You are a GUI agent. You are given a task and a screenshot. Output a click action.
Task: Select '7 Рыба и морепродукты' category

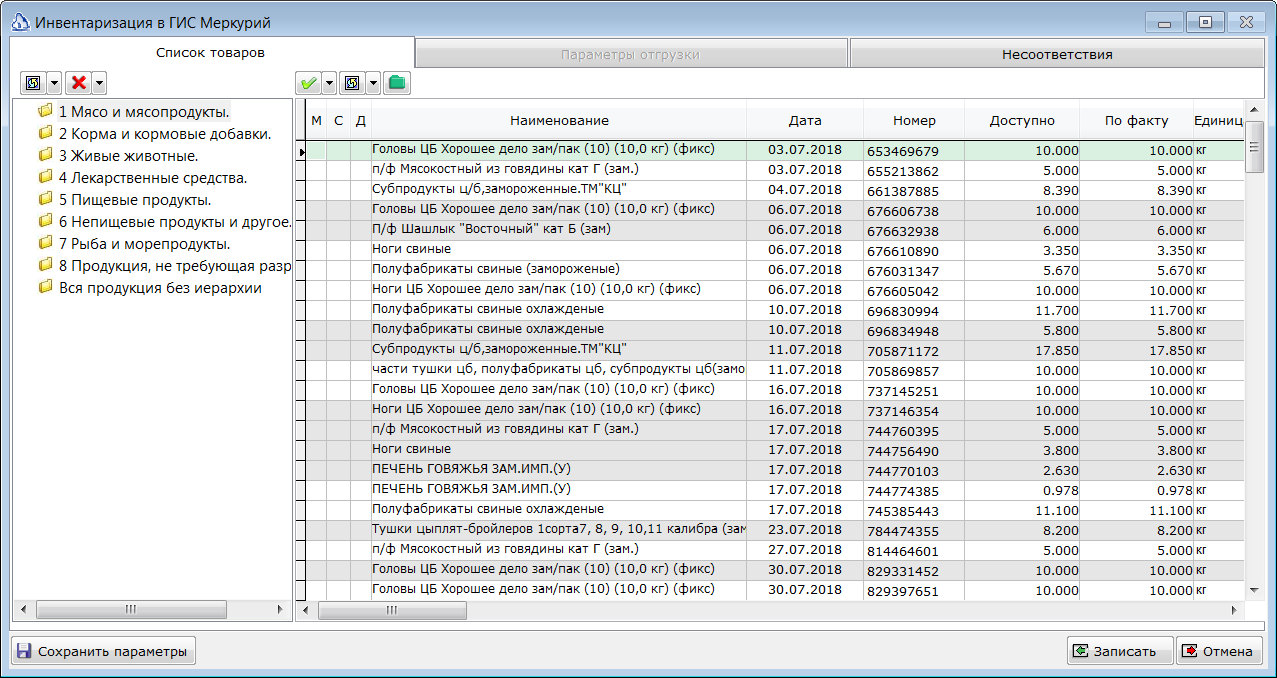pyautogui.click(x=144, y=243)
